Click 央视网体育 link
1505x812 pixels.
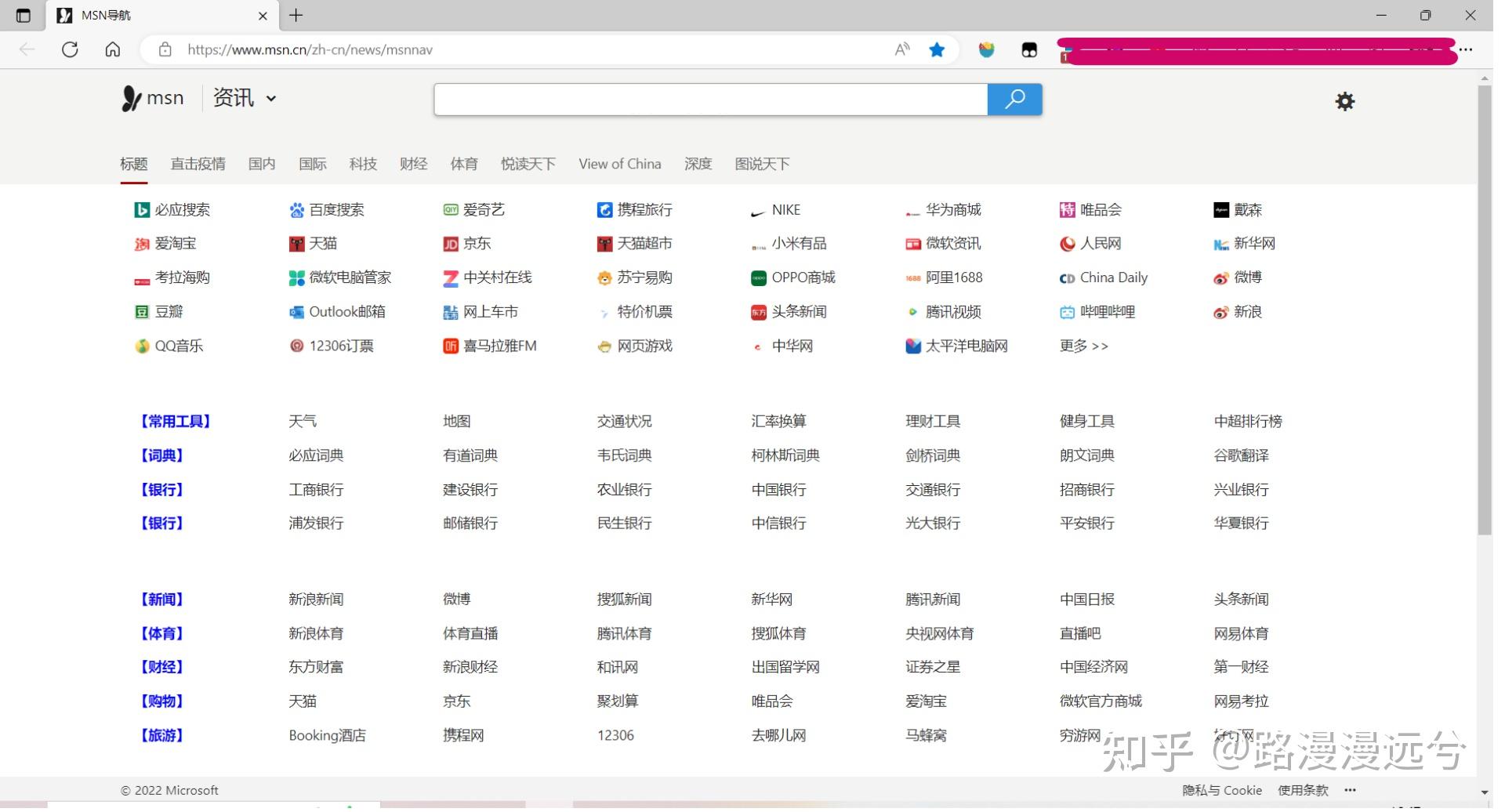click(x=946, y=638)
